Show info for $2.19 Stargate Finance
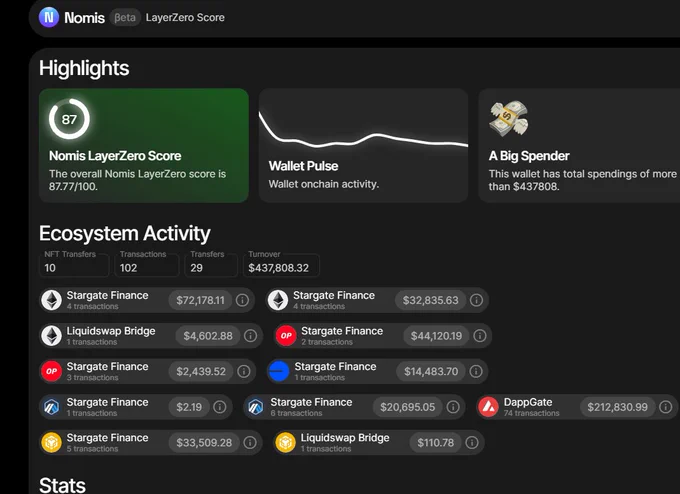 [219, 407]
